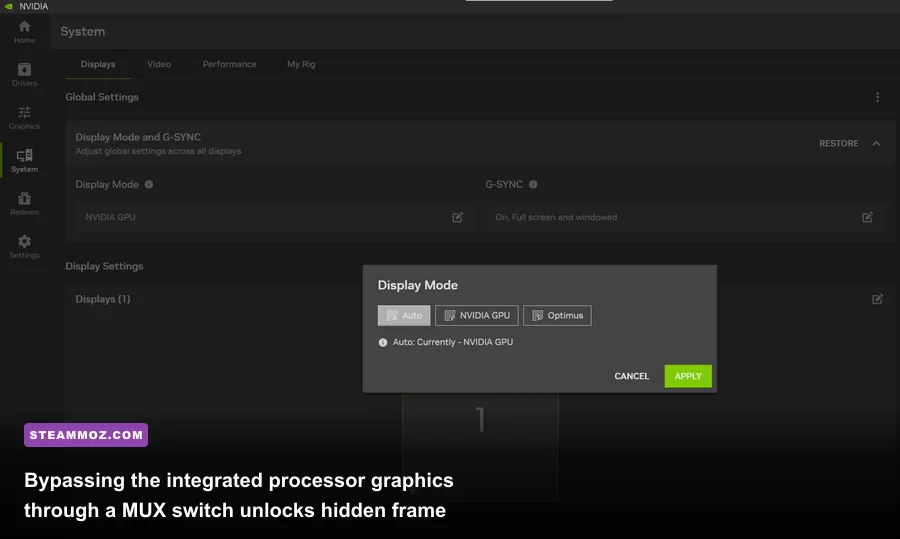This screenshot has height=539, width=900.
Task: Edit the Displays (1) section
Action: [877, 299]
